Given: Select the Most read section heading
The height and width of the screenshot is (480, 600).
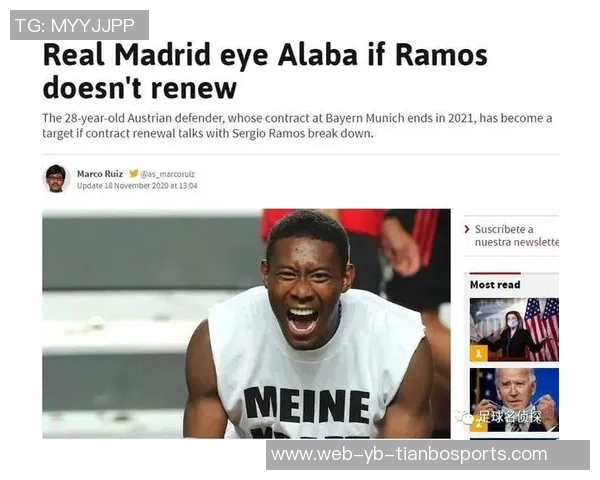Looking at the screenshot, I should [x=495, y=285].
